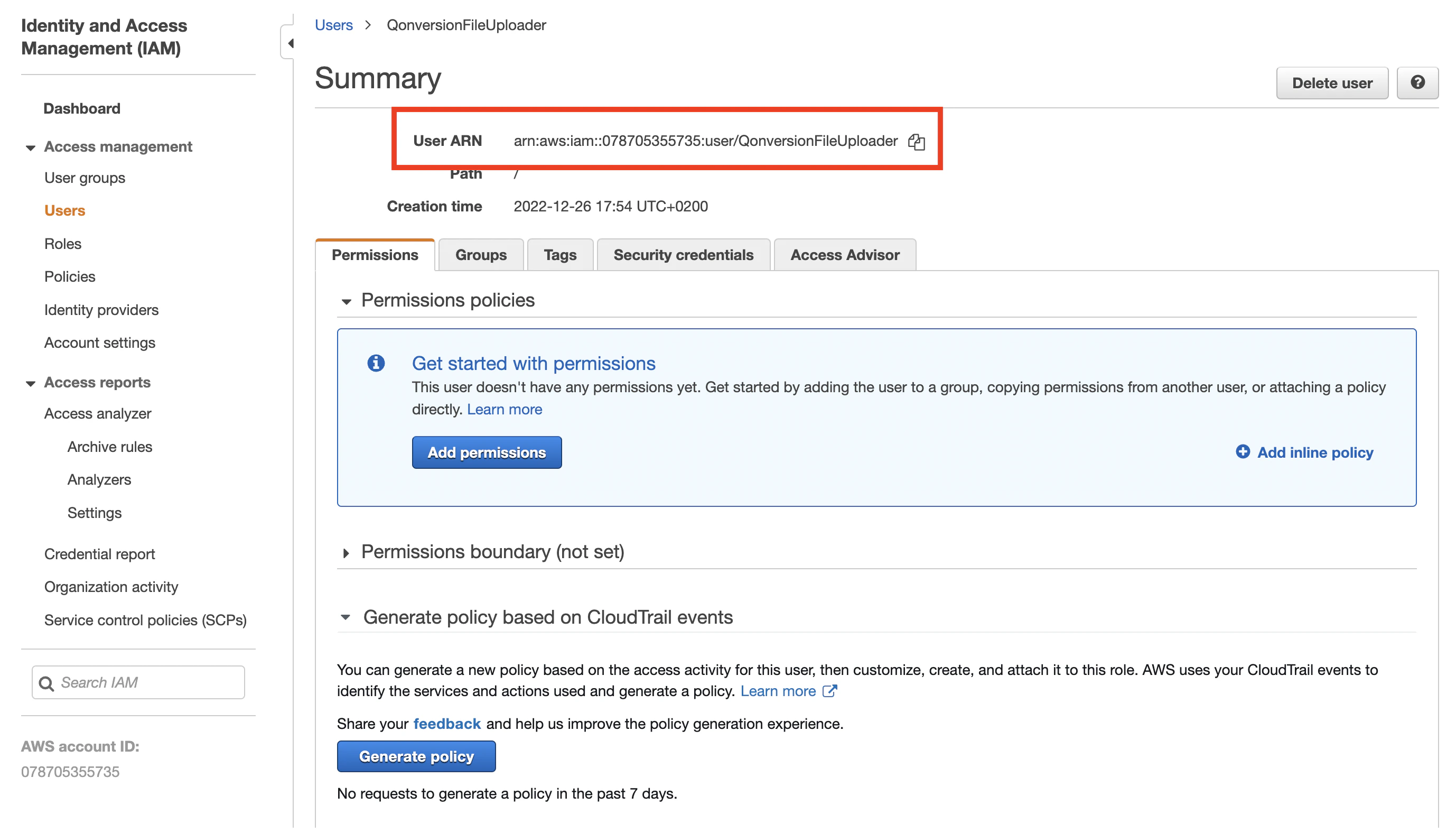Focus the Search IAM input field
Viewport: 1456px width, 833px height.
148,682
